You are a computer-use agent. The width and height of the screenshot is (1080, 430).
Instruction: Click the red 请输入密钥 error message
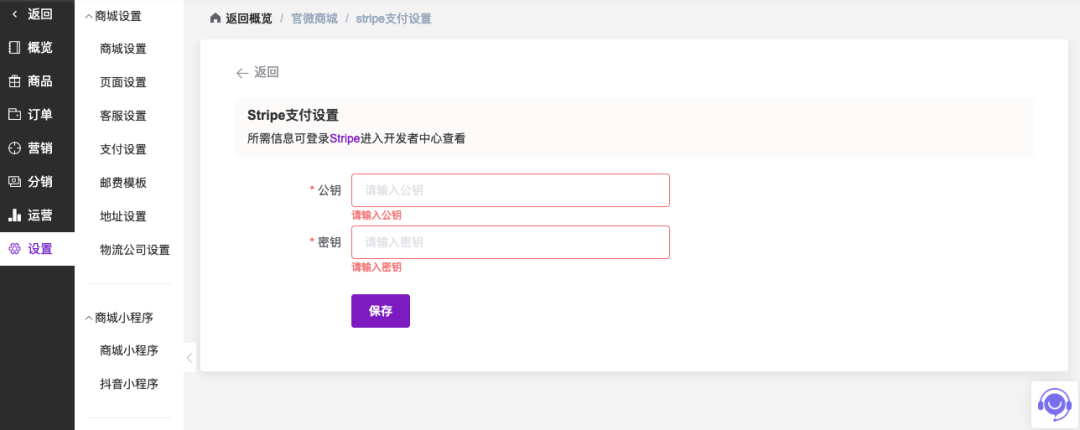pos(377,267)
